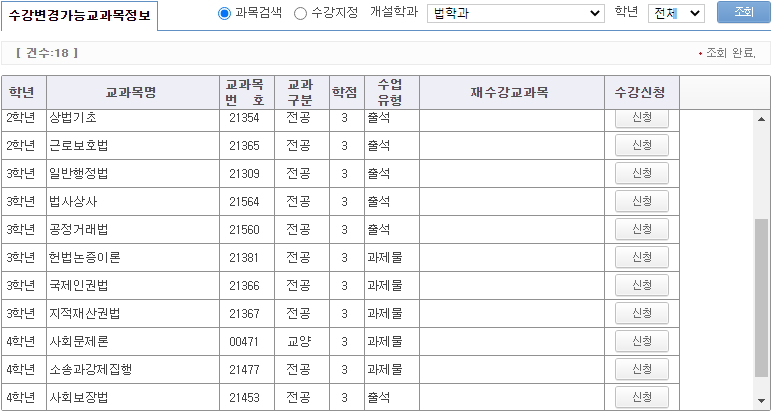
Task: Click the 건수:18 result count
Action: click(x=47, y=53)
